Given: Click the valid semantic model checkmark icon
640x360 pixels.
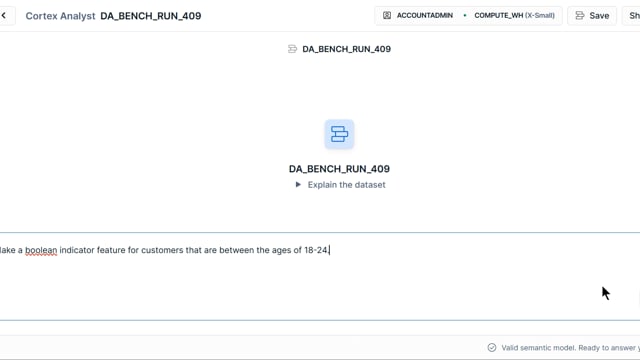Looking at the screenshot, I should [x=492, y=348].
